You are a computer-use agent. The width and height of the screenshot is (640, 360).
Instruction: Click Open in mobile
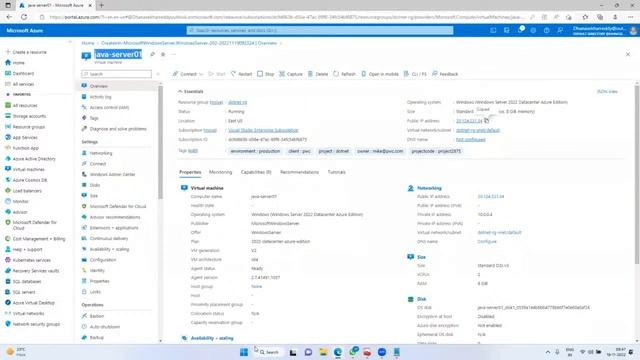click(x=380, y=74)
